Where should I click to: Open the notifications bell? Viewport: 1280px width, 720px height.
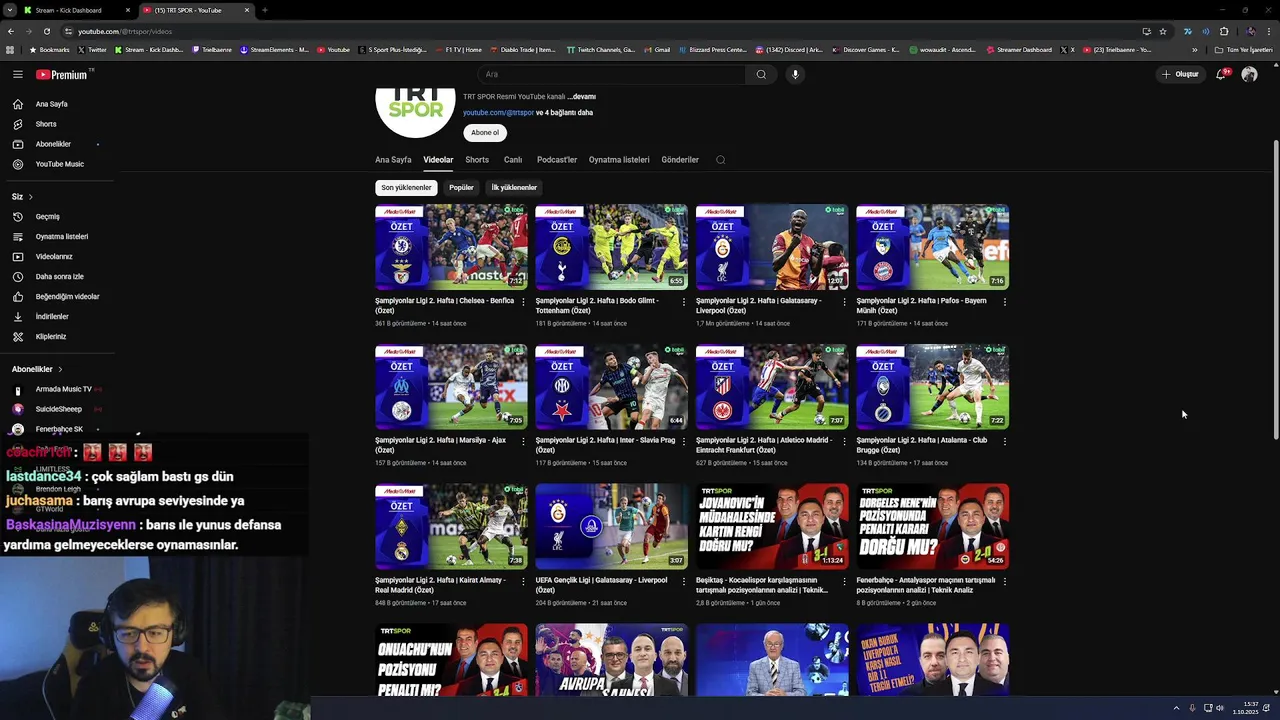click(x=1221, y=74)
